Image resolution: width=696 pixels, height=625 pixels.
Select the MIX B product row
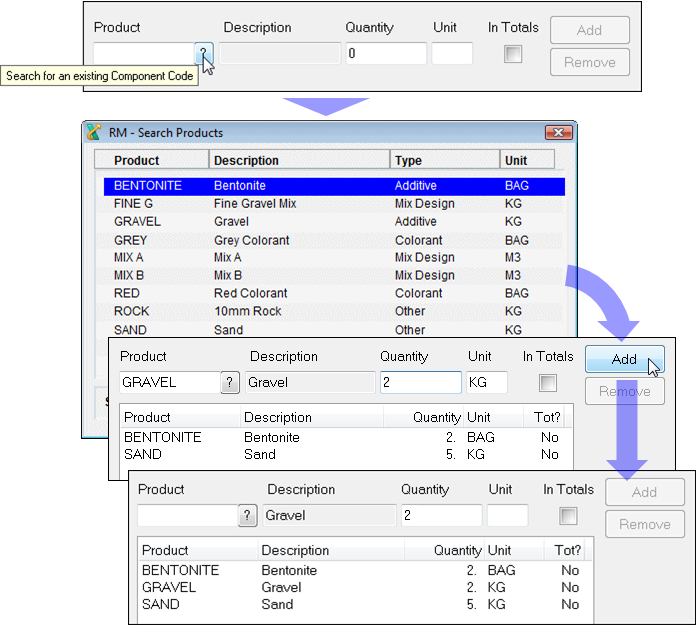click(334, 275)
